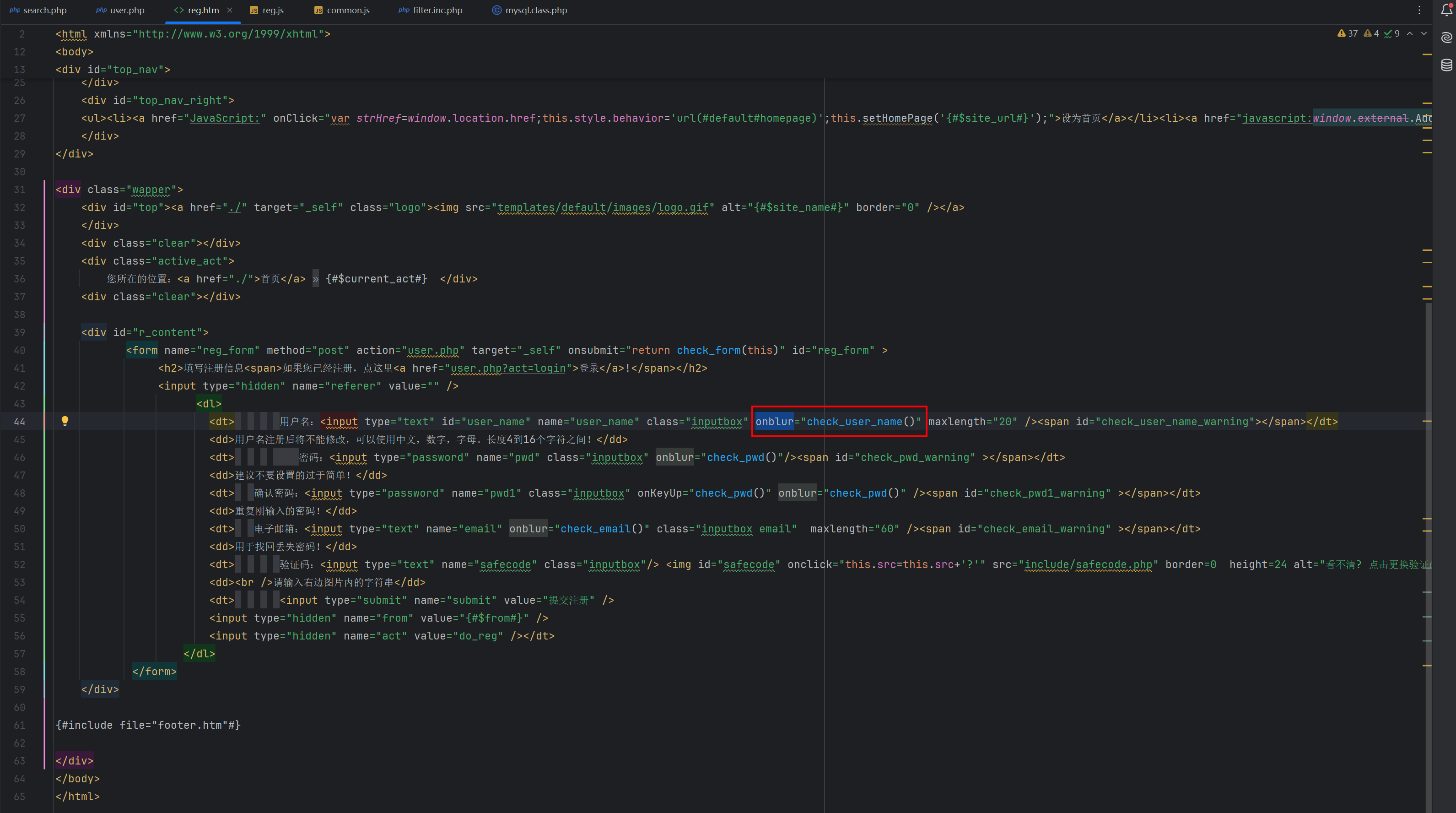Open the reg.js tab
Image resolution: width=1456 pixels, height=813 pixels.
(x=267, y=10)
